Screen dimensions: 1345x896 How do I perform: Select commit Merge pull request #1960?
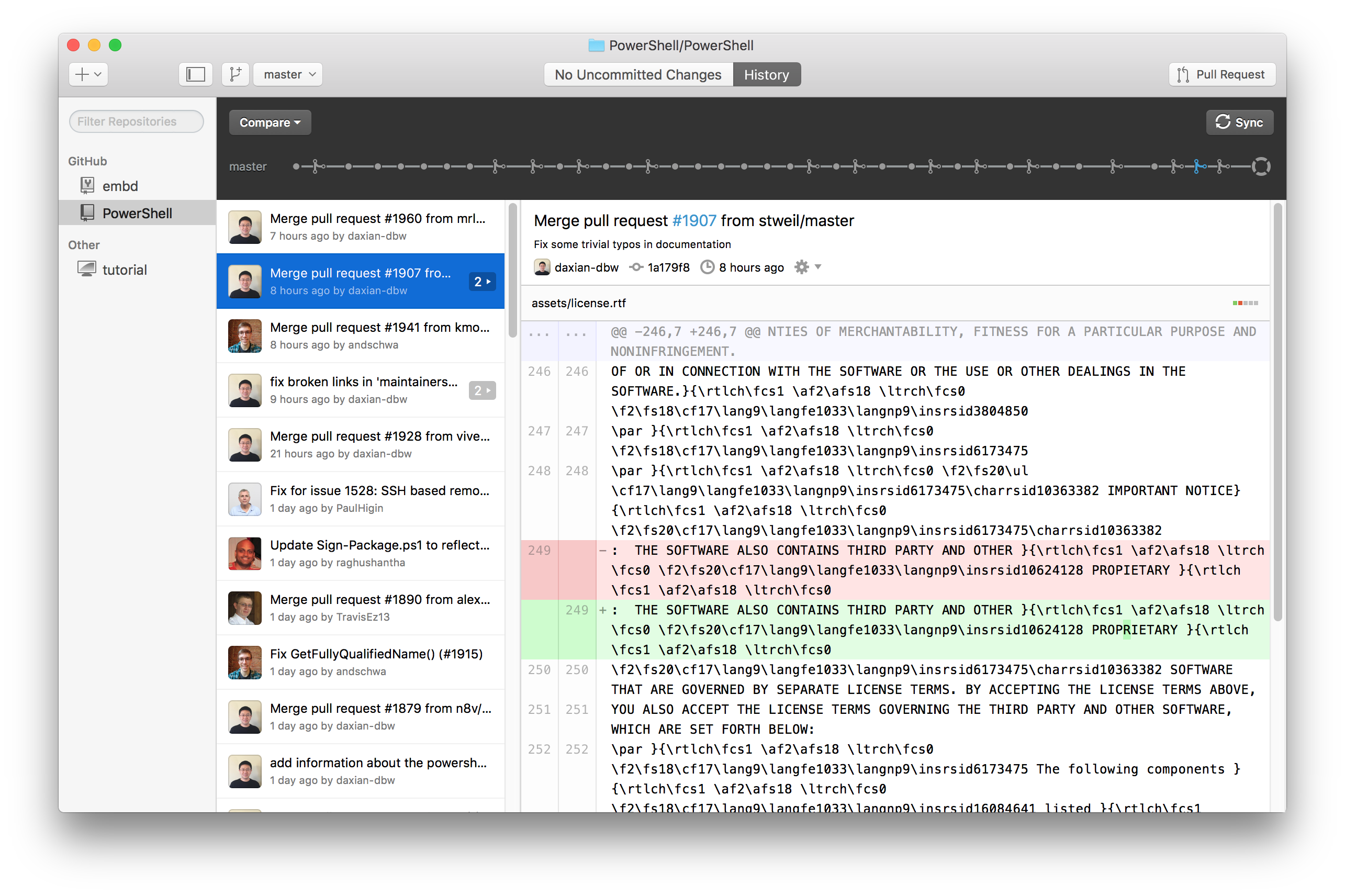[361, 227]
